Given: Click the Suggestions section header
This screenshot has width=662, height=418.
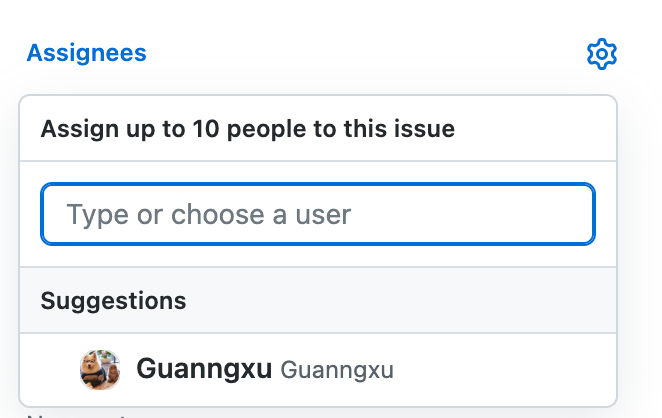Looking at the screenshot, I should [318, 300].
